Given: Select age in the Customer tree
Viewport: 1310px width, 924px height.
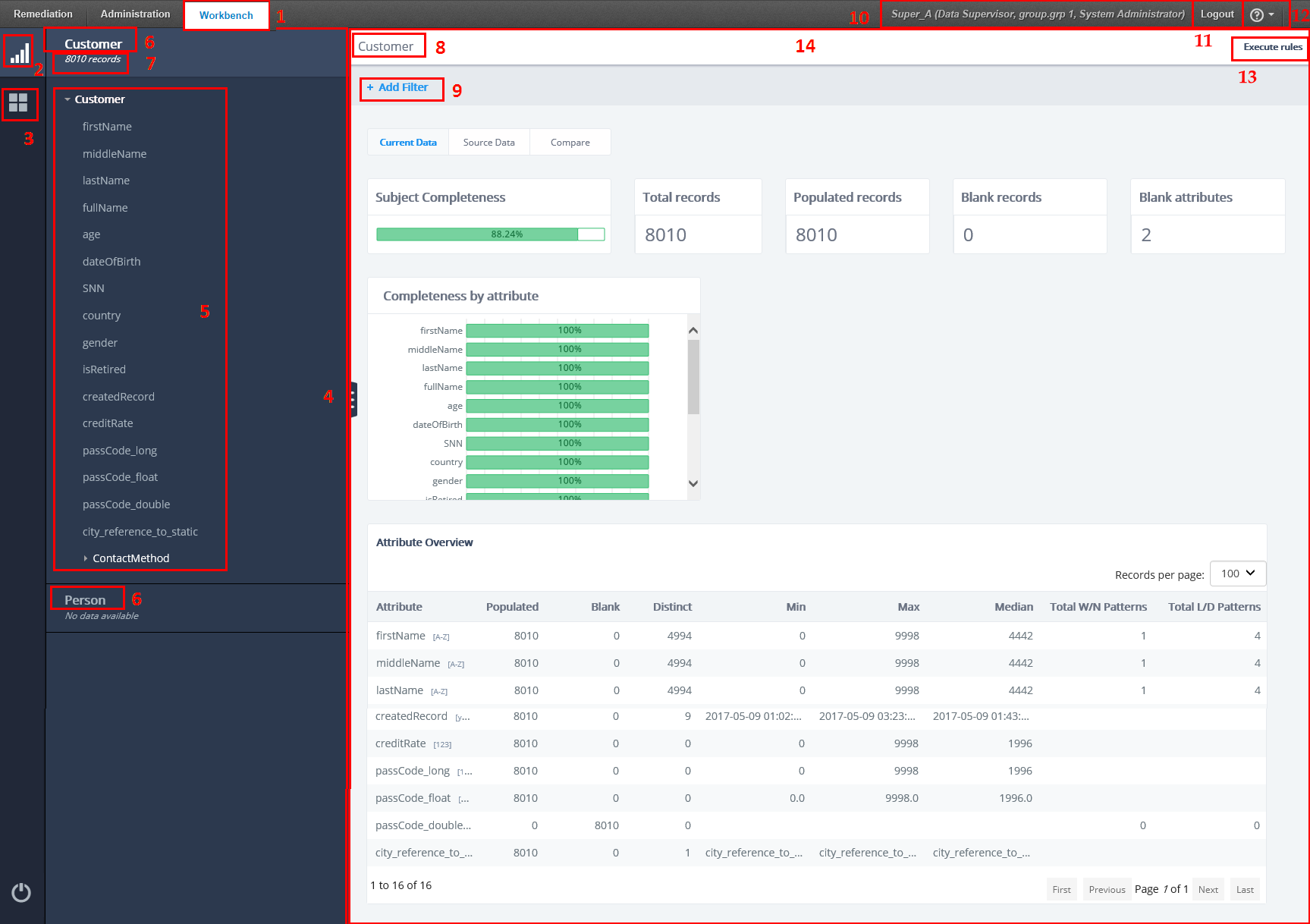Looking at the screenshot, I should pyautogui.click(x=91, y=235).
